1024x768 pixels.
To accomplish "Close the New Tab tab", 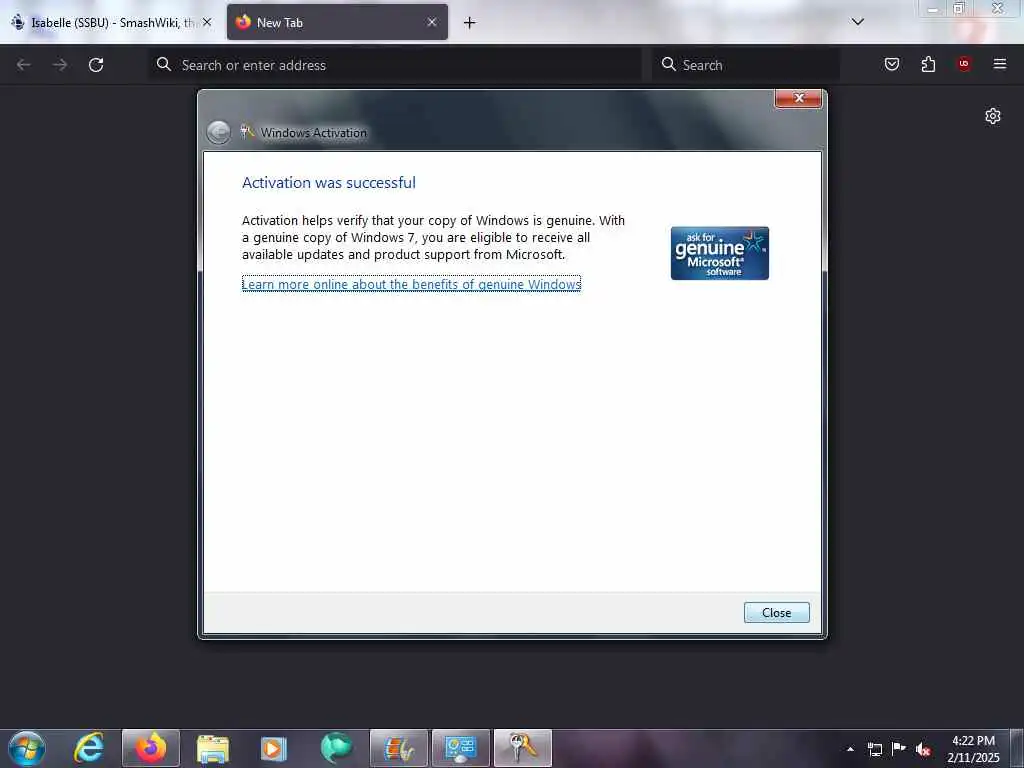I will pos(432,22).
